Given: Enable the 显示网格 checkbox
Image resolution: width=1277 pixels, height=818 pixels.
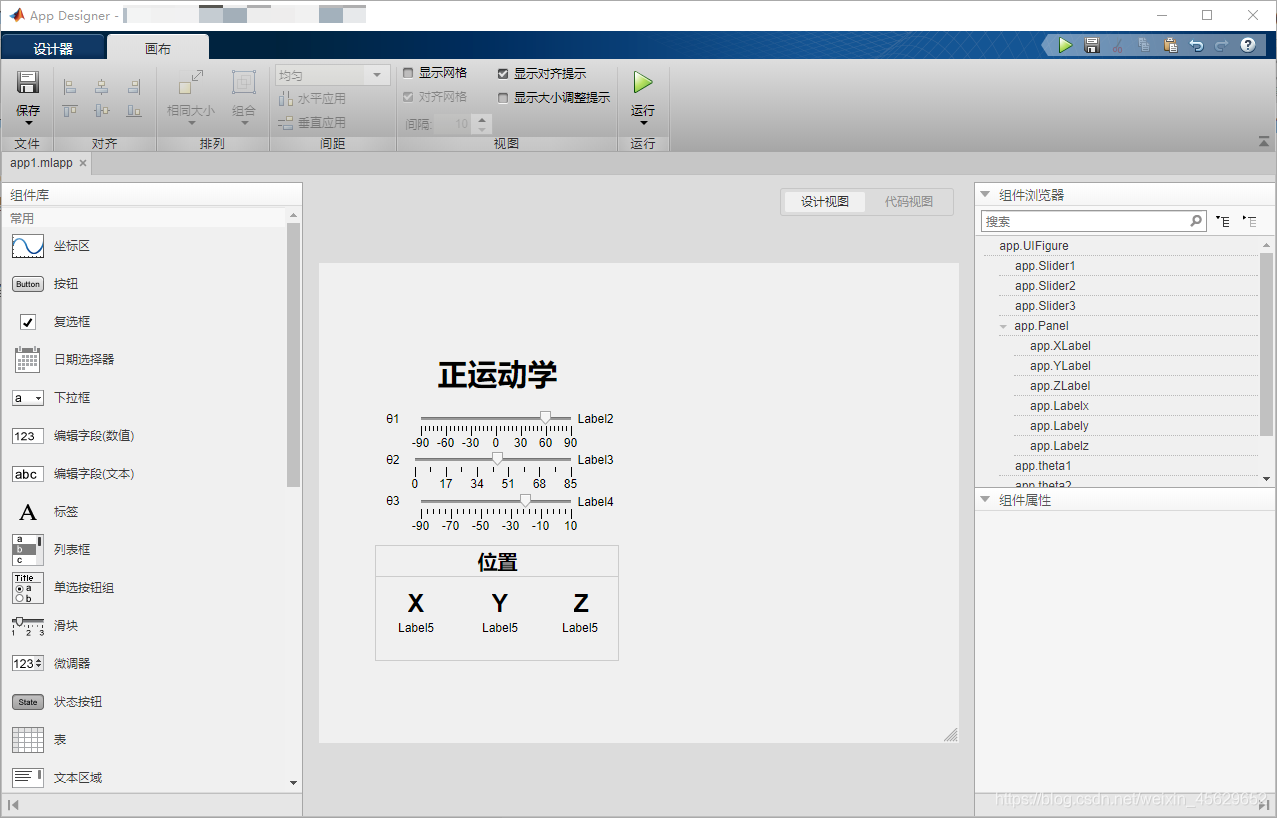Looking at the screenshot, I should pyautogui.click(x=408, y=72).
